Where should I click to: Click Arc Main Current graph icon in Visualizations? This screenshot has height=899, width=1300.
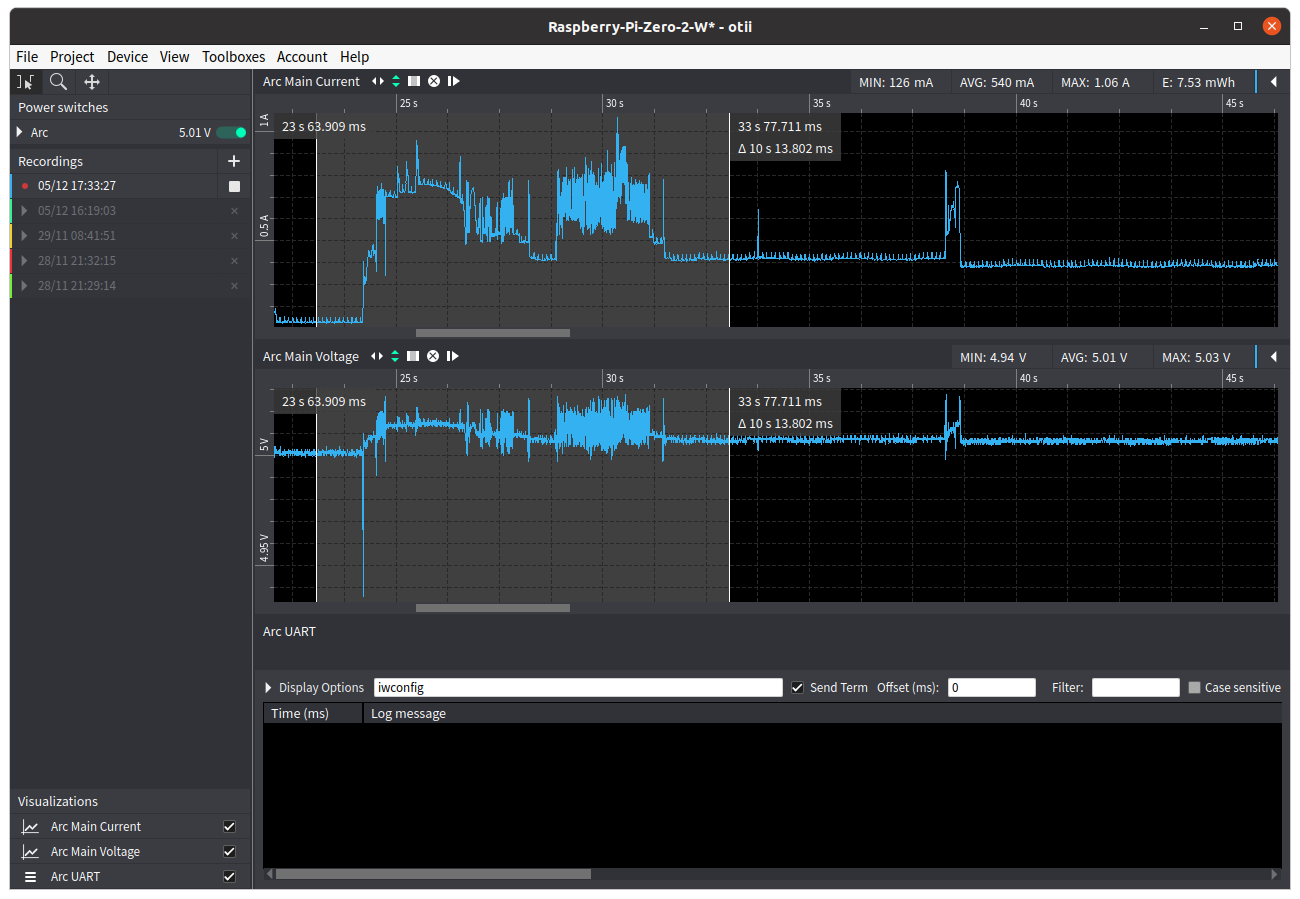(x=31, y=827)
